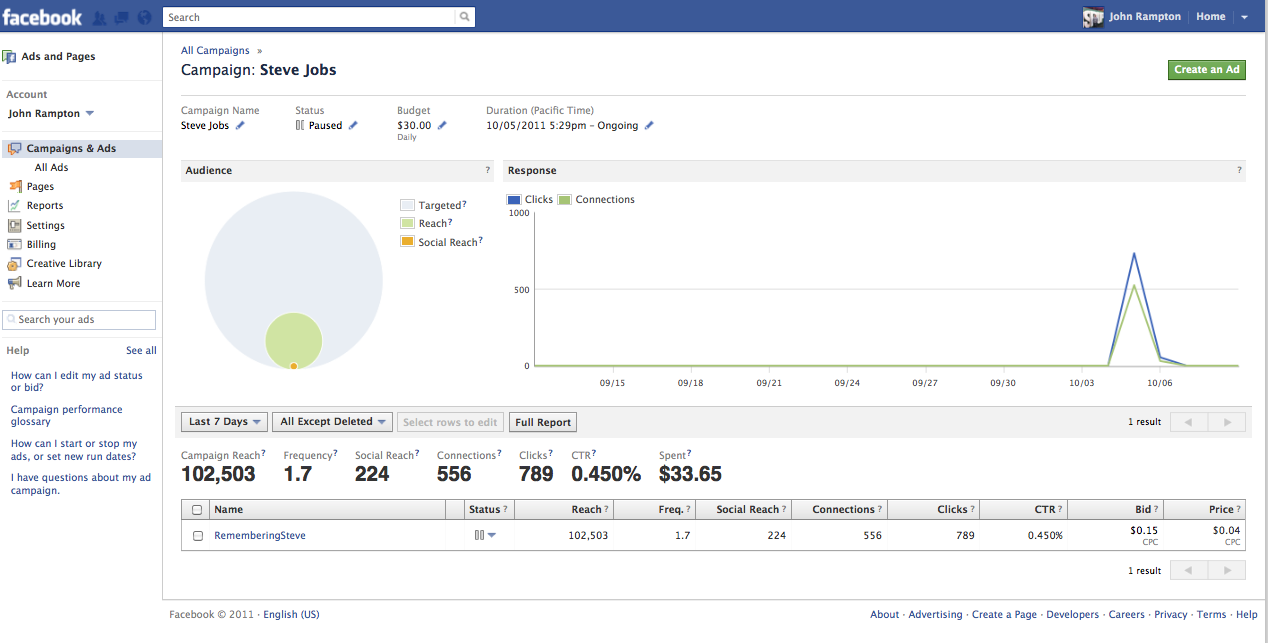Open the All Except Deleted filter dropdown
Screen dimensions: 1268x643
tap(334, 422)
